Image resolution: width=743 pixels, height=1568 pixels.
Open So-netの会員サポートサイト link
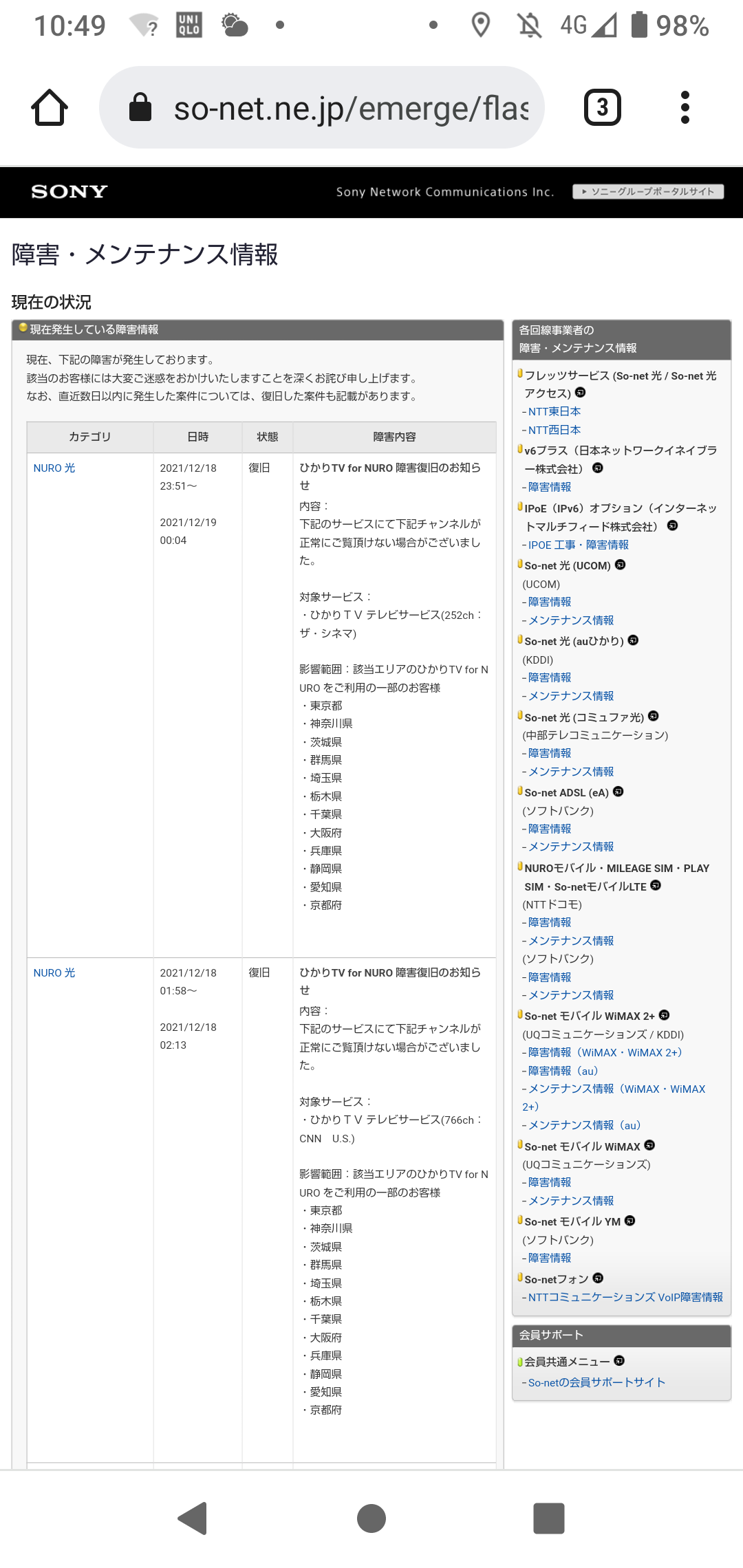pyautogui.click(x=596, y=1382)
